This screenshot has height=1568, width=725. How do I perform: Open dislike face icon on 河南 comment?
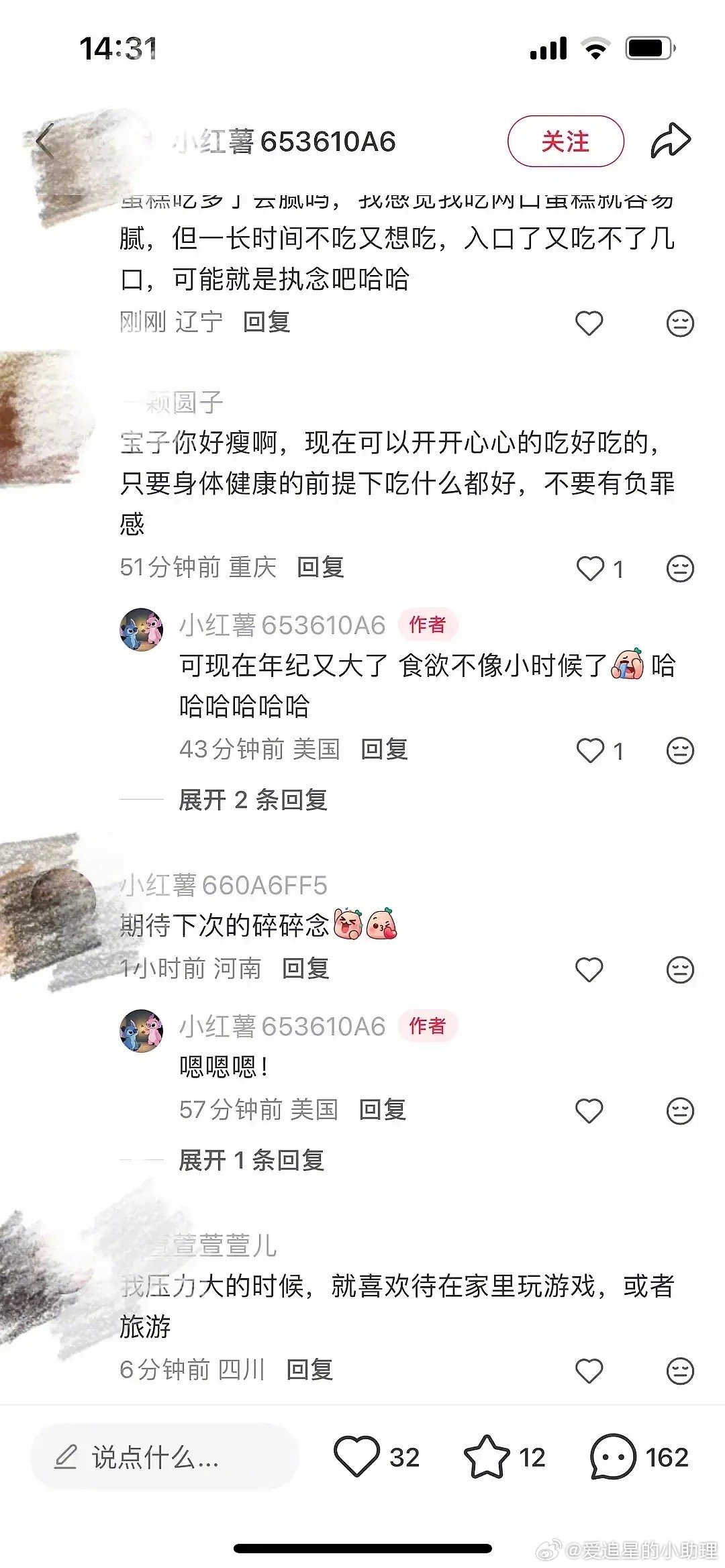pos(680,970)
